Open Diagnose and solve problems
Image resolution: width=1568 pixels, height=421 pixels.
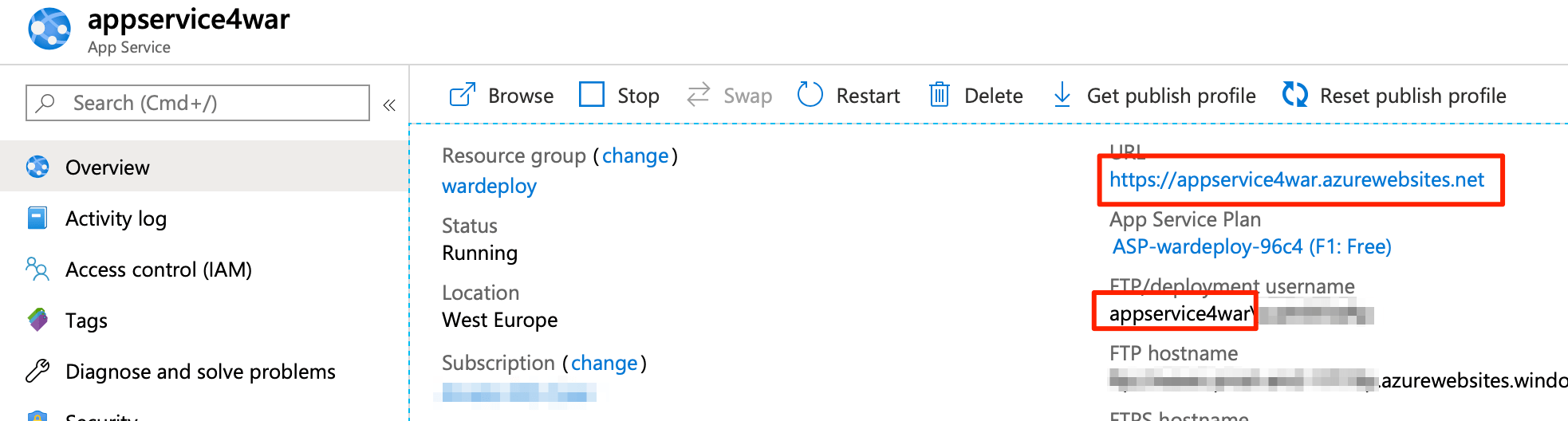tap(200, 372)
